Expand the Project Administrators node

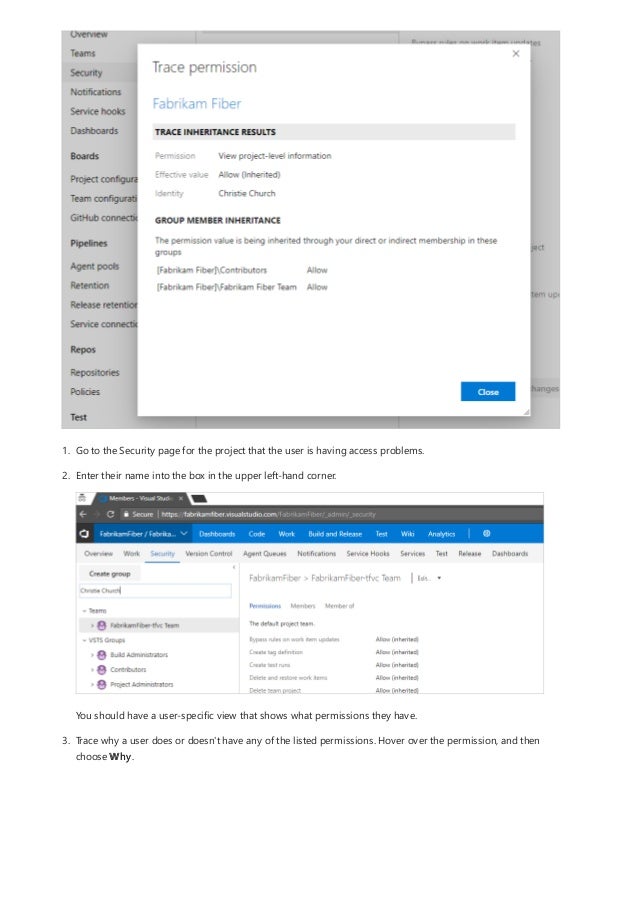click(92, 685)
